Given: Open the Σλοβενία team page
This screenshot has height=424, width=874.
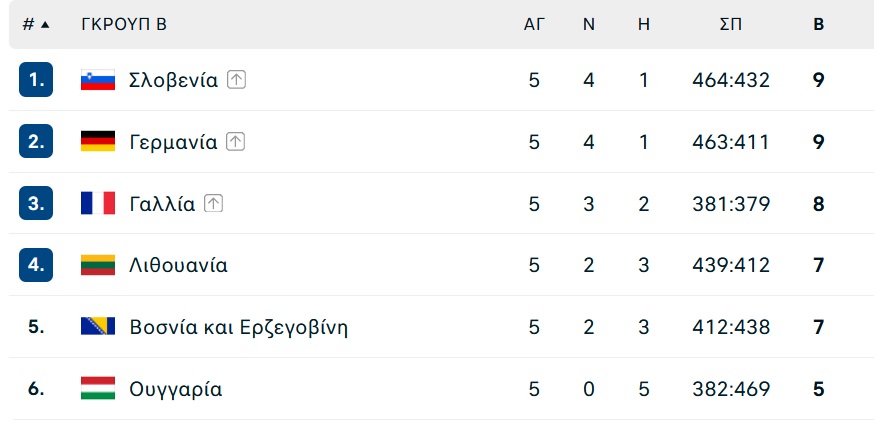Looking at the screenshot, I should (173, 80).
